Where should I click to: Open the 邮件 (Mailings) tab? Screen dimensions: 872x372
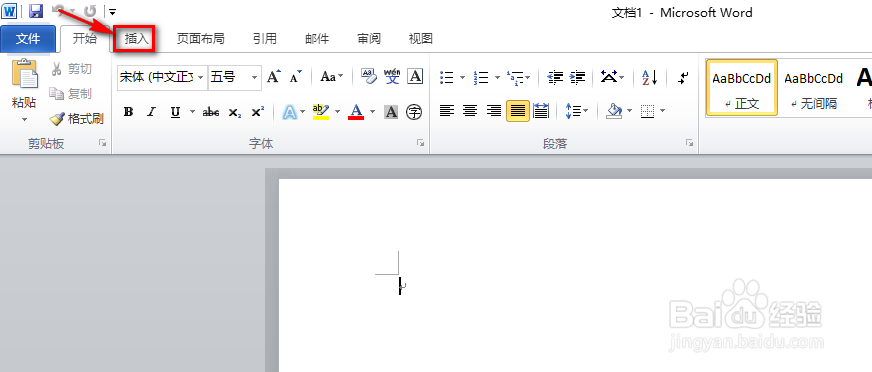click(317, 38)
